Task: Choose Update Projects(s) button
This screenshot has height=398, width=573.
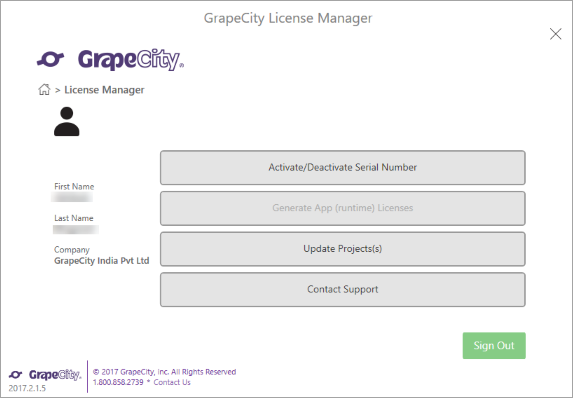Action: click(x=343, y=249)
